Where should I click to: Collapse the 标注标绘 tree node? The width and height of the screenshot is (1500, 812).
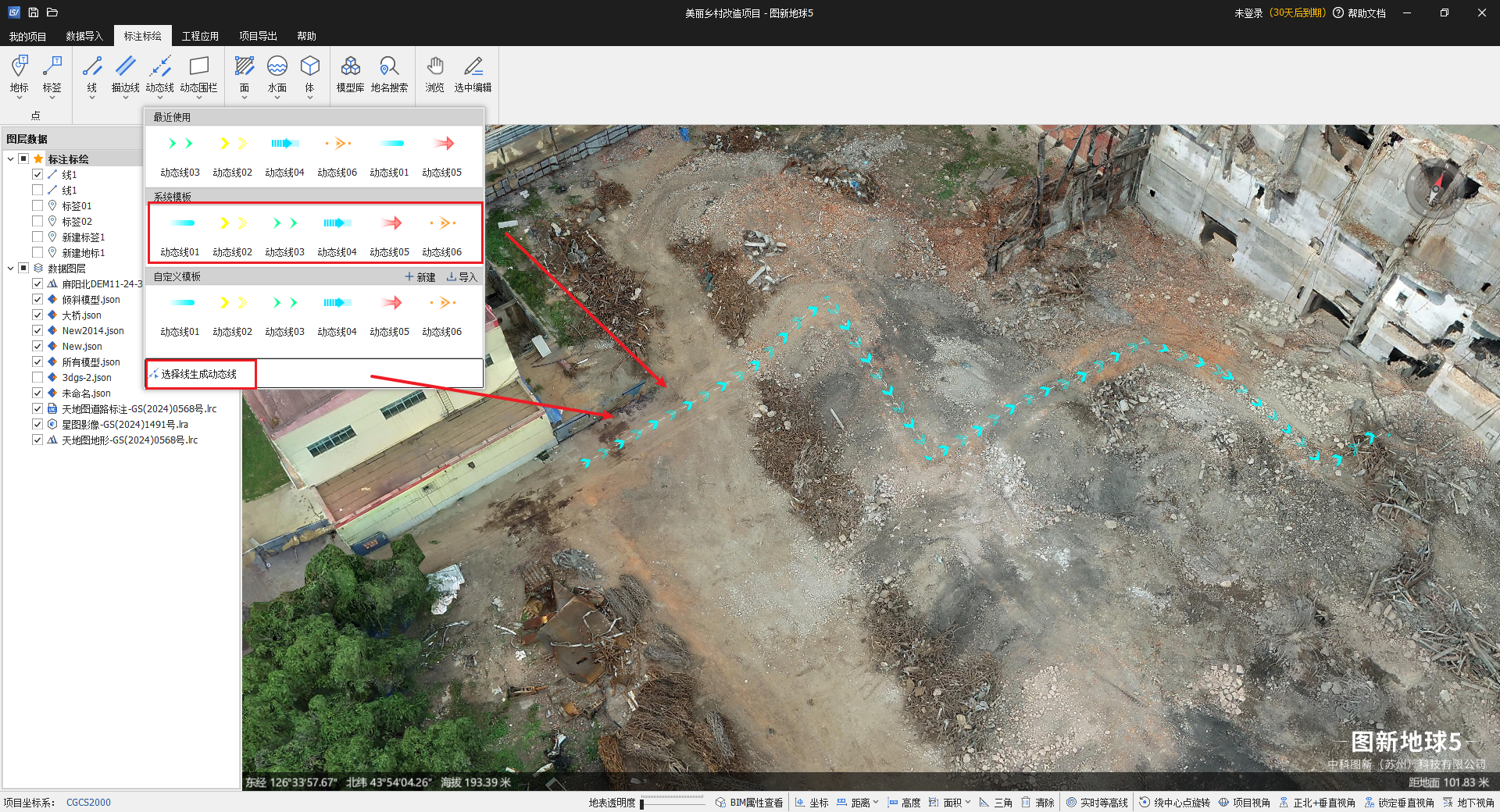tap(10, 158)
